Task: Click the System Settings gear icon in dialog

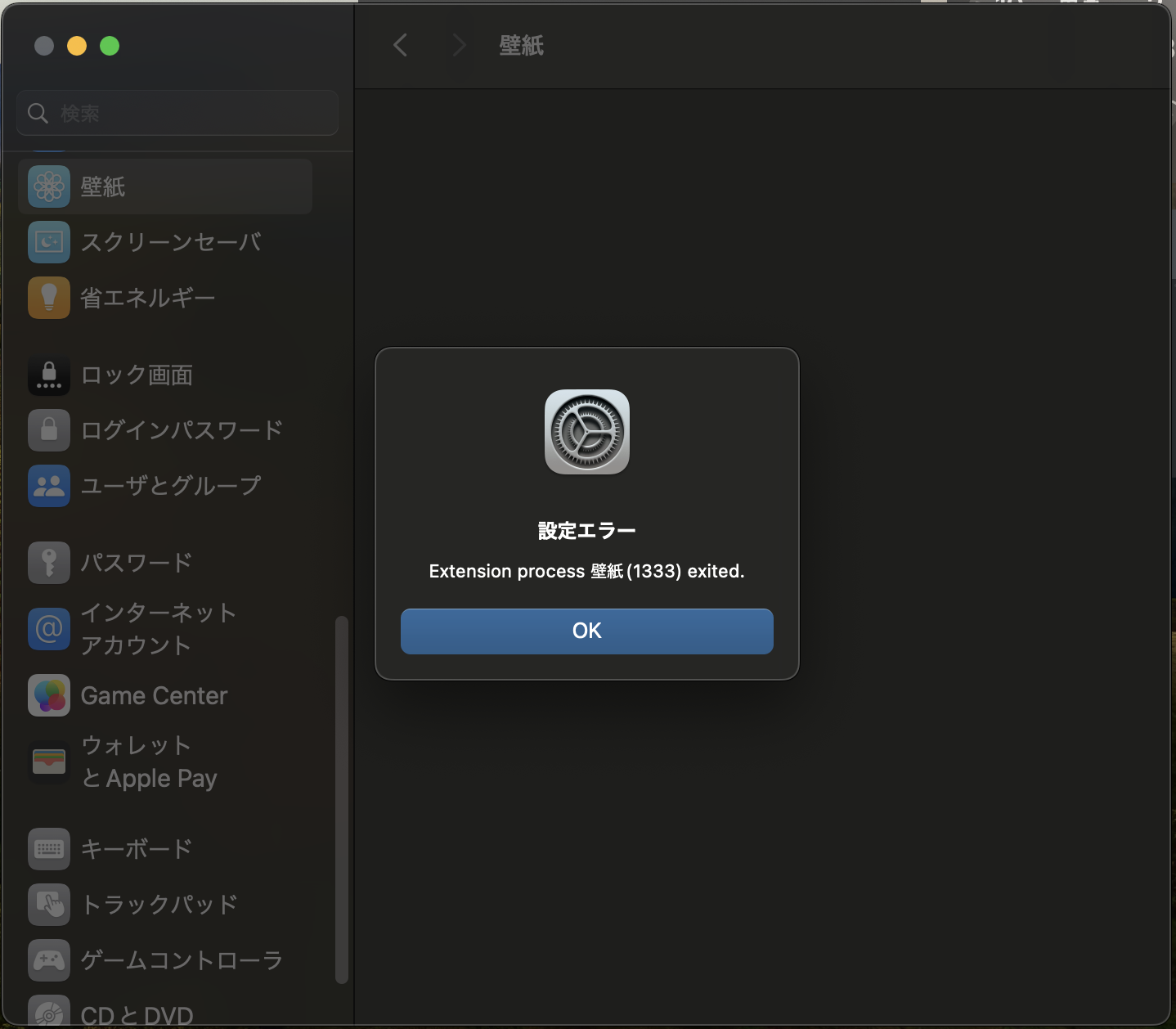Action: tap(587, 432)
